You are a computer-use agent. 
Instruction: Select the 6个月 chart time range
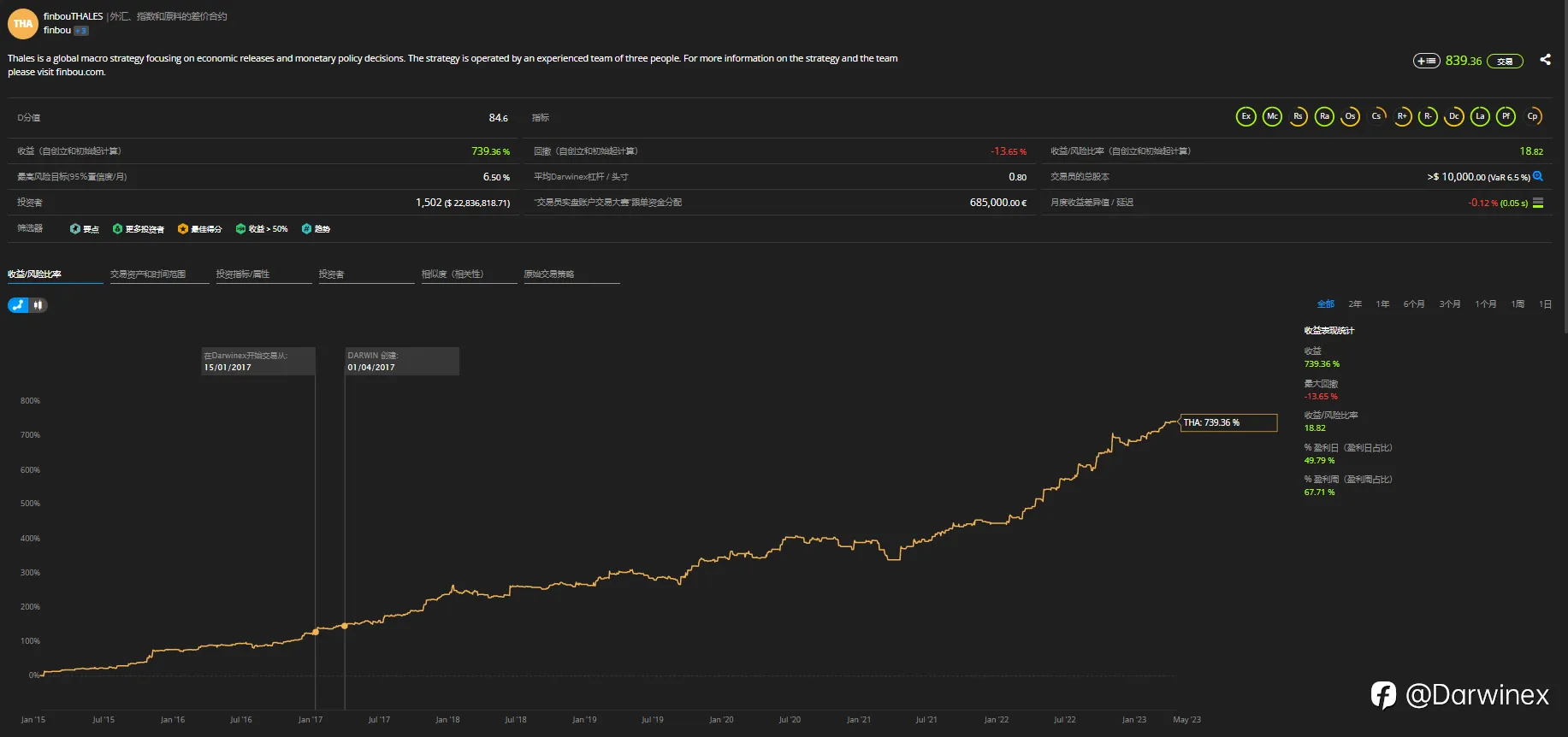click(1414, 304)
